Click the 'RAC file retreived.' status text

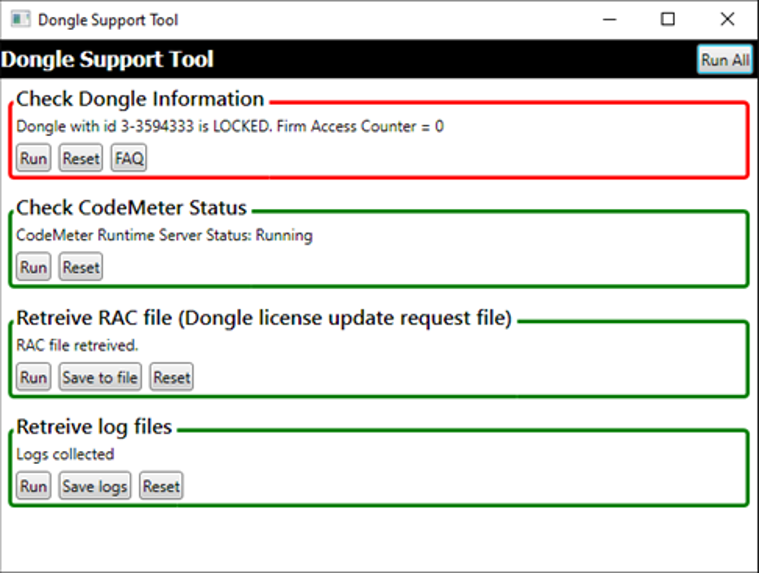[x=77, y=345]
